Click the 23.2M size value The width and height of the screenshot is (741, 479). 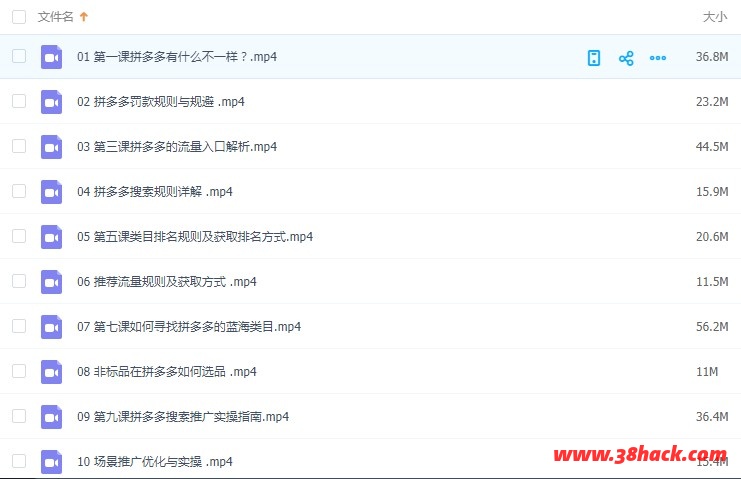click(x=712, y=102)
